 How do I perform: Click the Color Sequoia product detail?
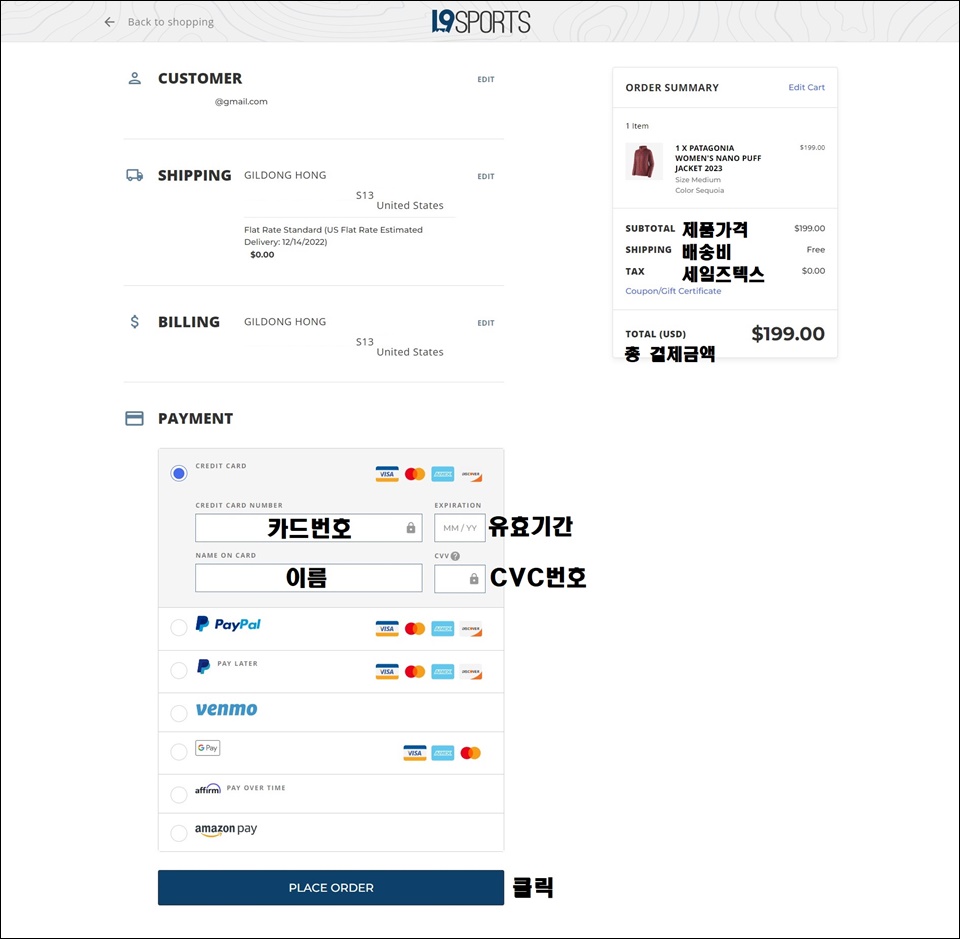point(700,190)
